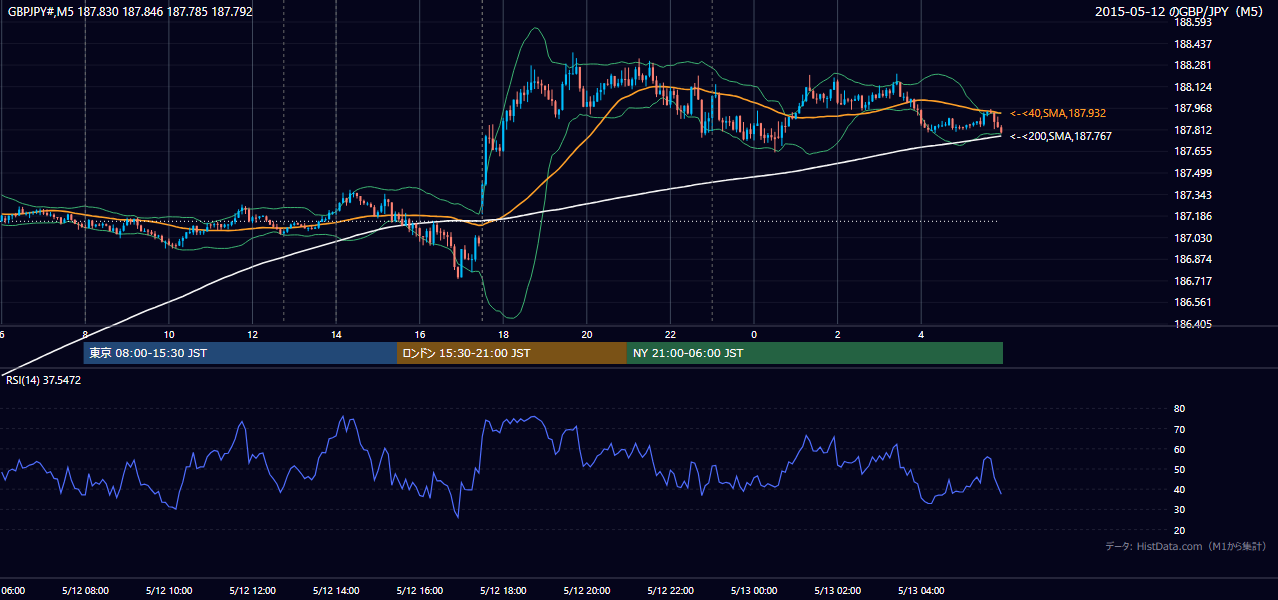Select the ロンドン 15:30-21:00 JST session bar

click(x=512, y=353)
